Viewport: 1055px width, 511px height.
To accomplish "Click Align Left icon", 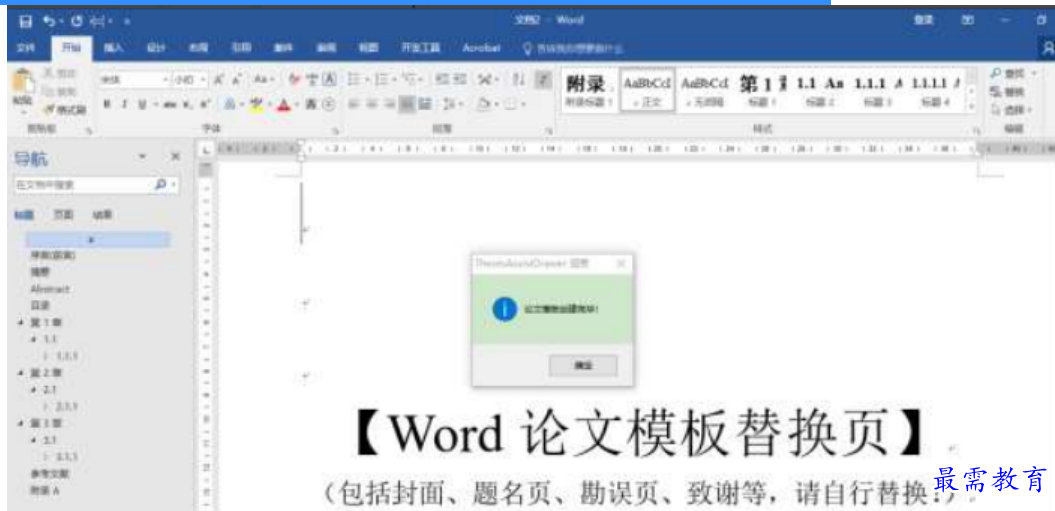I will [355, 104].
